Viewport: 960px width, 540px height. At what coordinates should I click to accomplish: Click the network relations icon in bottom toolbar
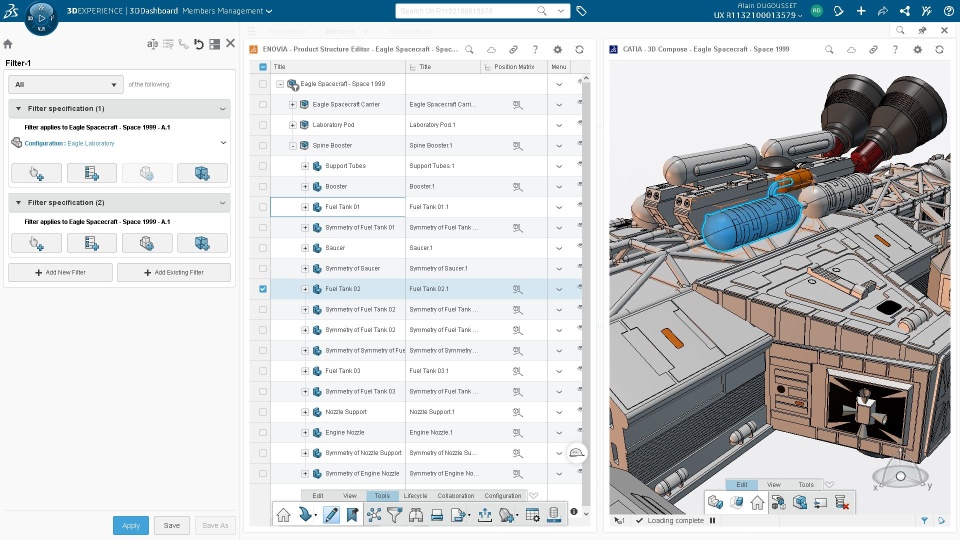pos(374,515)
